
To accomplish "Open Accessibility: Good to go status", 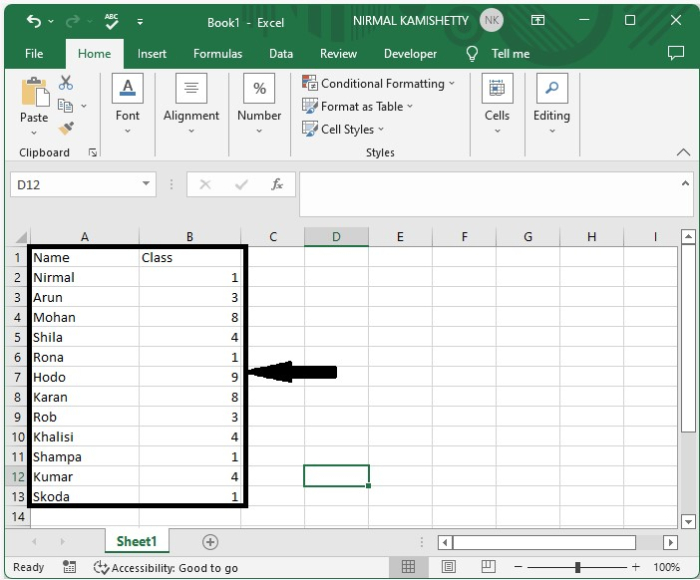I will pyautogui.click(x=166, y=567).
